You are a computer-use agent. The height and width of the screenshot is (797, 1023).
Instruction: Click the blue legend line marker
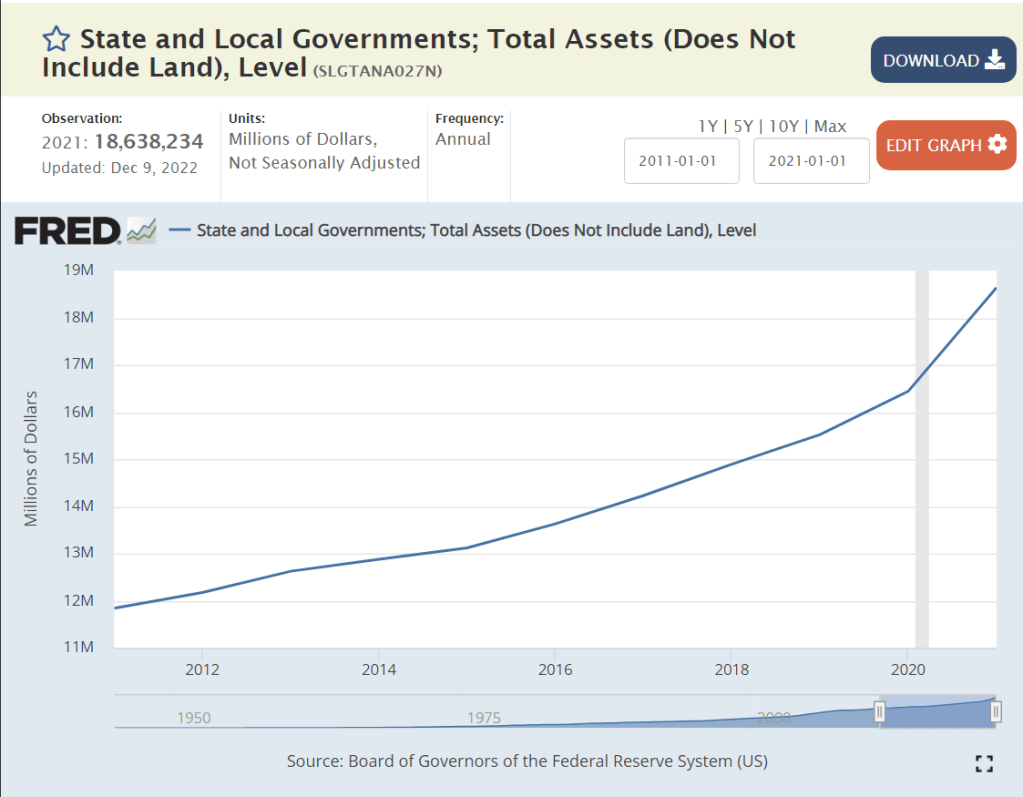(x=180, y=230)
